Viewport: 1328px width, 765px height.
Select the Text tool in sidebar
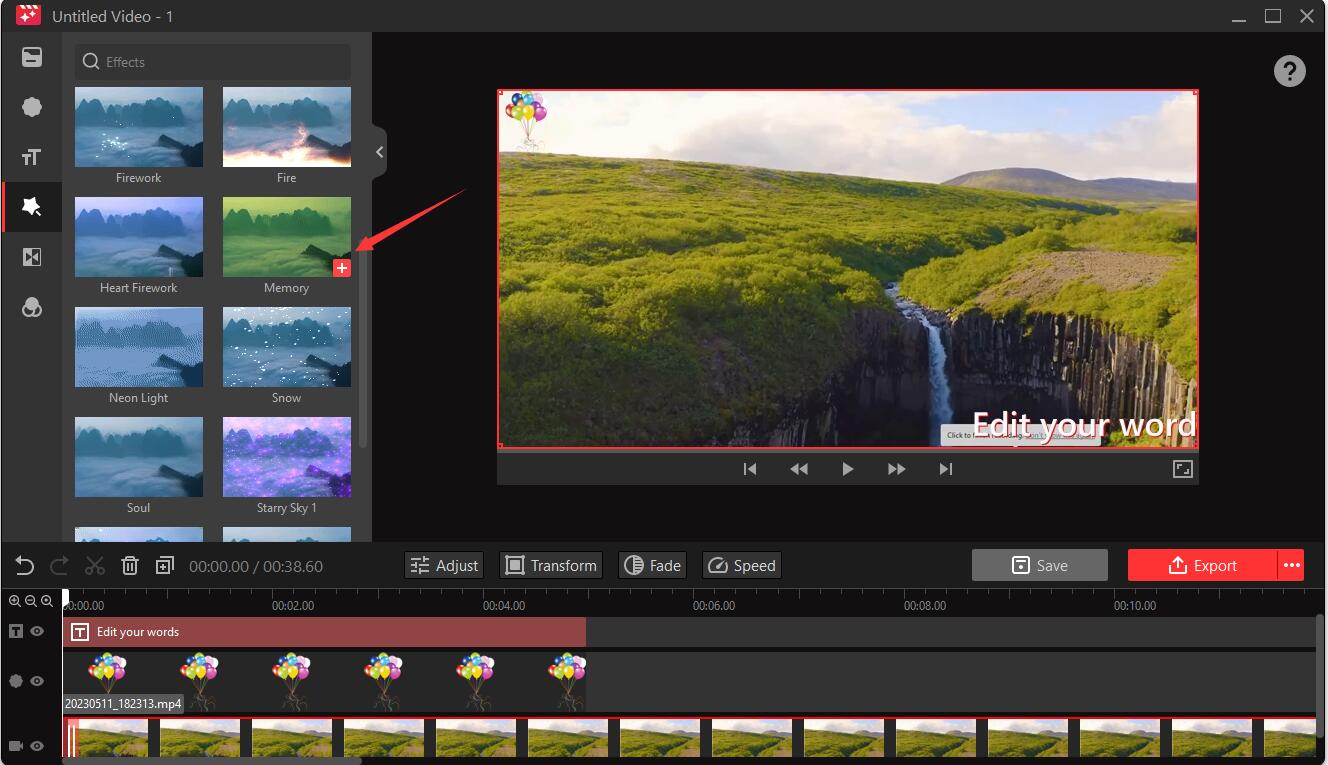tap(31, 157)
